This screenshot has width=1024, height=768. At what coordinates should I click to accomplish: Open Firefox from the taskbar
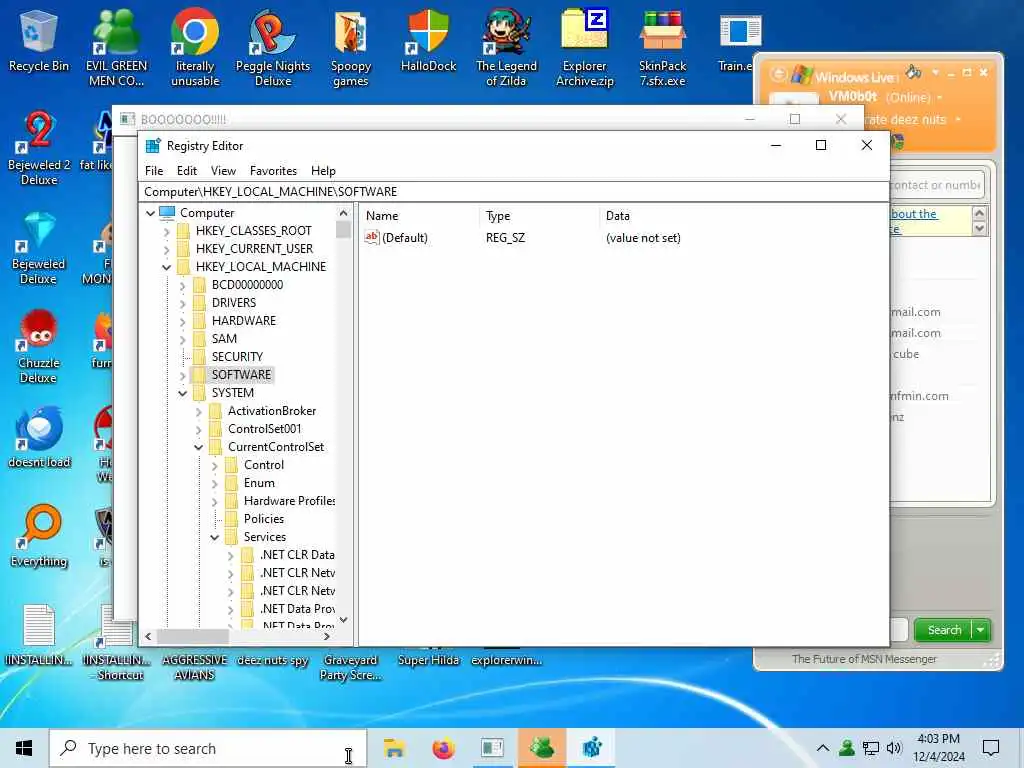443,748
